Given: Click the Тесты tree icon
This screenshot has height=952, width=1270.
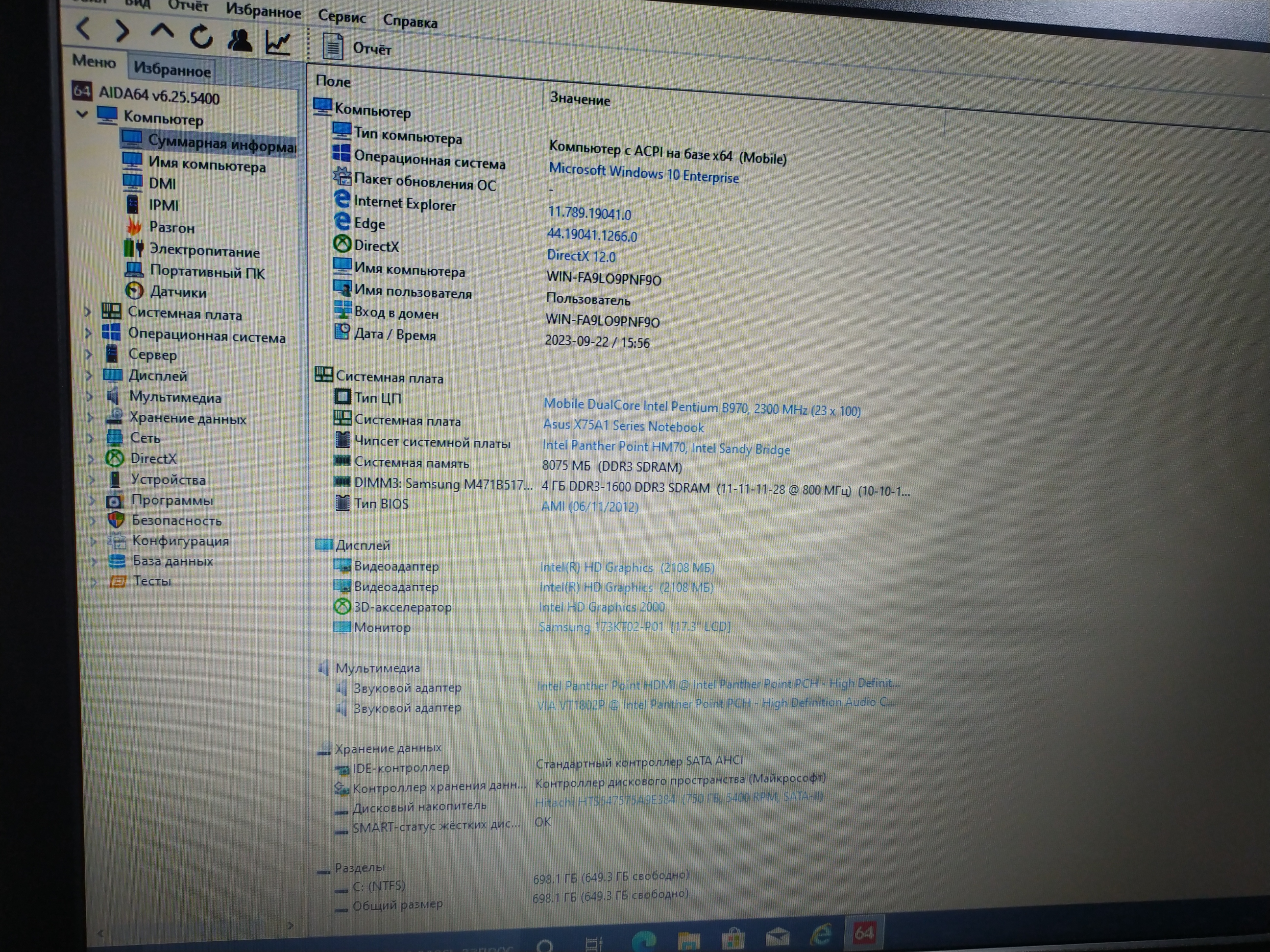Looking at the screenshot, I should coord(118,581).
